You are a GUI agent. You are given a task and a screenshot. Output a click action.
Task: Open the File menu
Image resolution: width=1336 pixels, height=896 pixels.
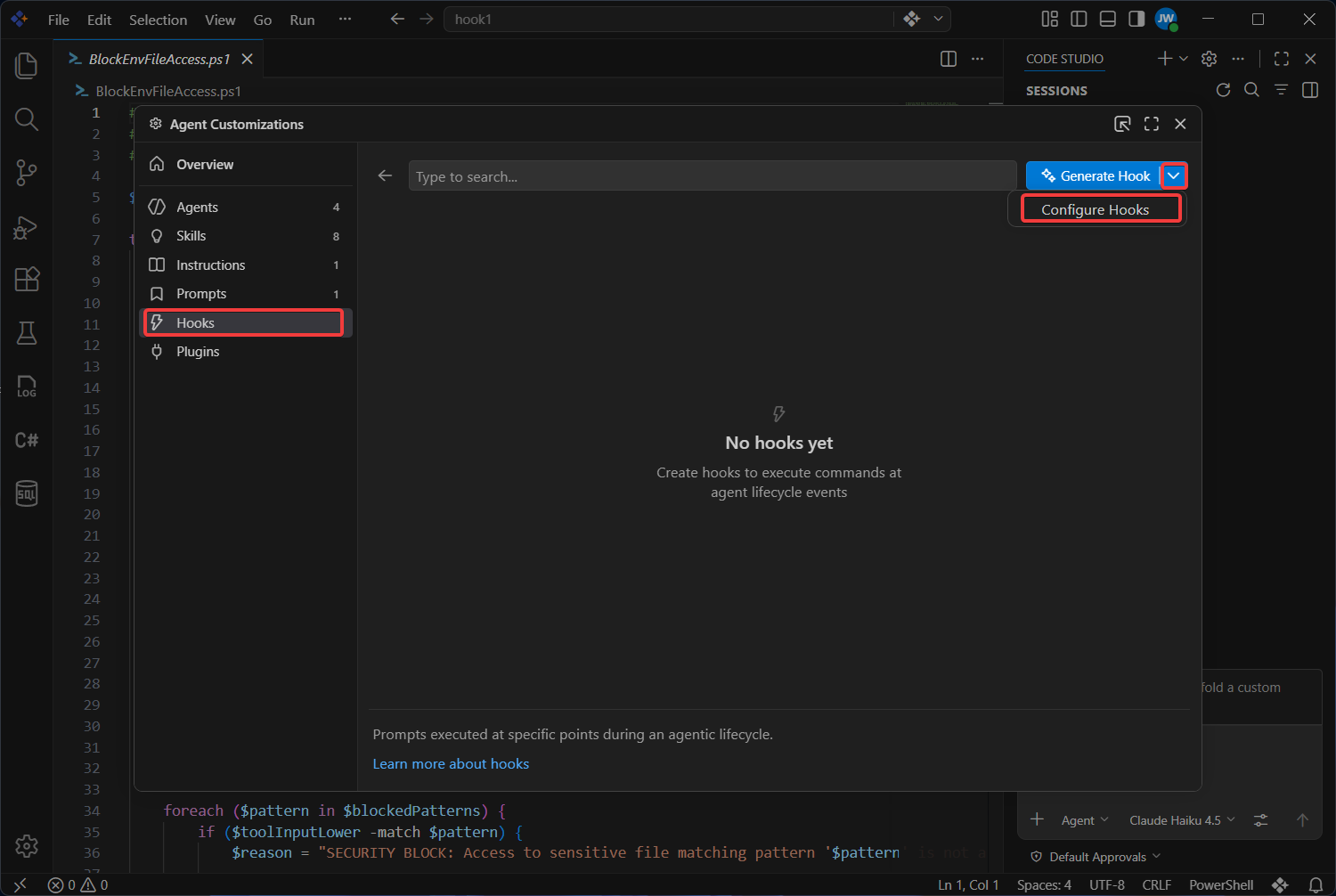click(59, 20)
